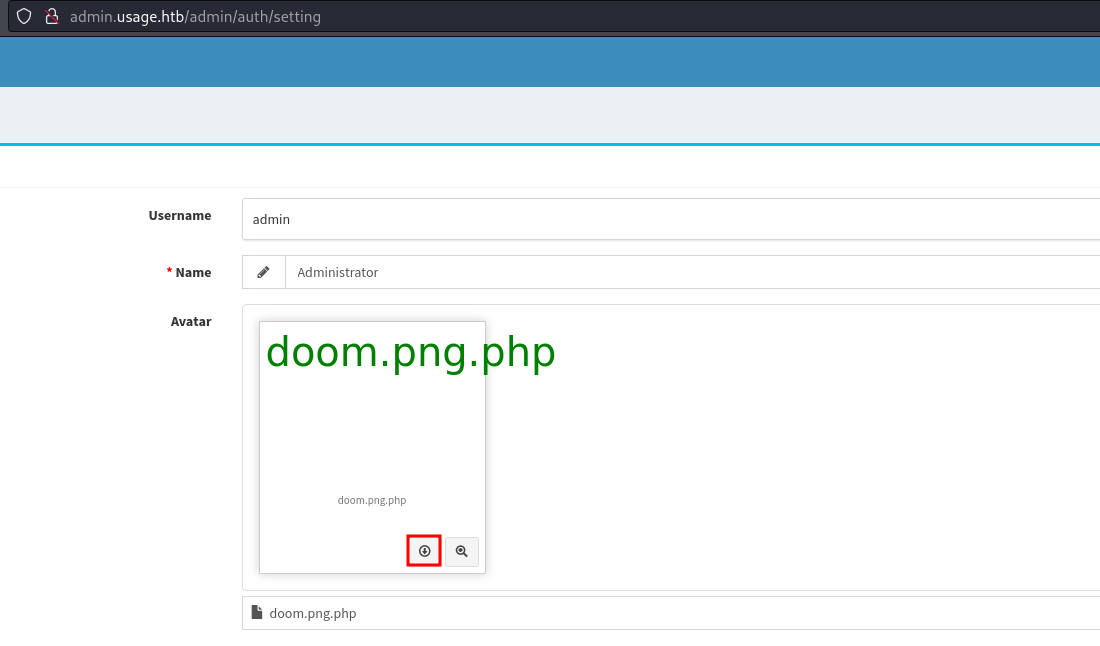Click the pencil icon beside Name field
The width and height of the screenshot is (1100, 646).
(263, 272)
